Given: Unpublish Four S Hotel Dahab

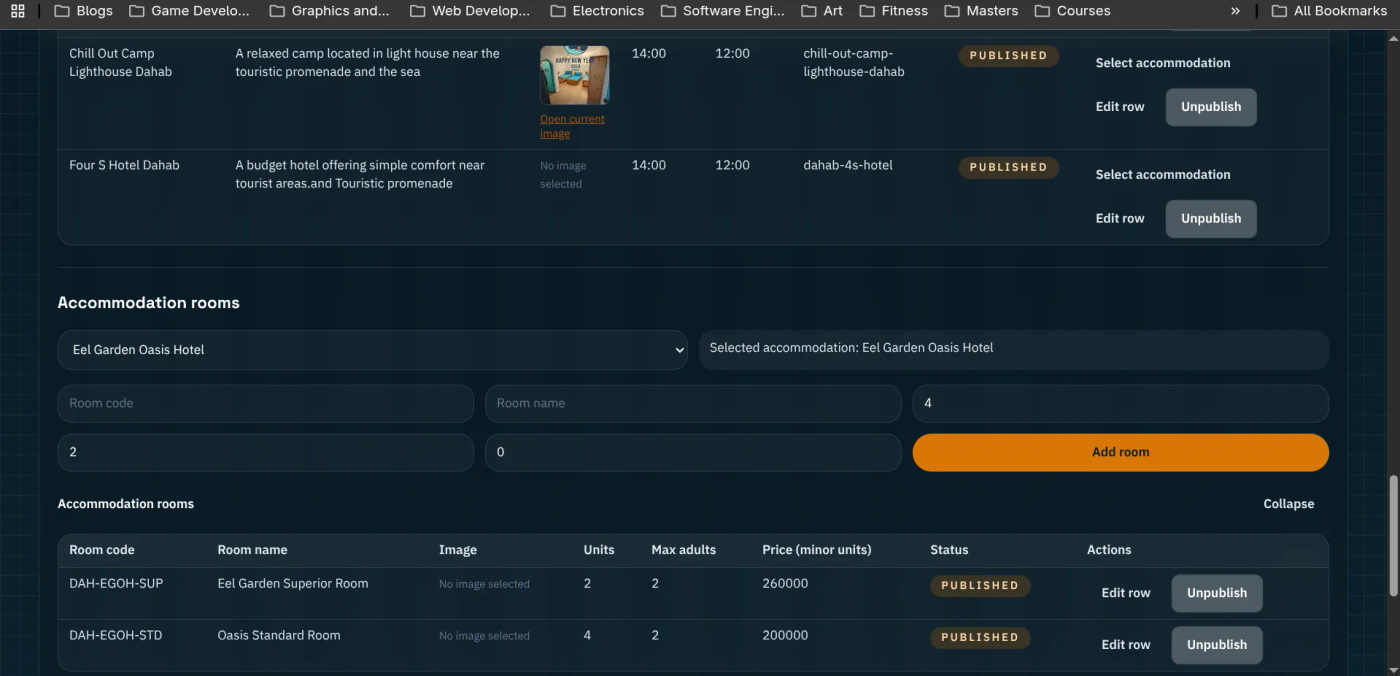Looking at the screenshot, I should coord(1210,219).
